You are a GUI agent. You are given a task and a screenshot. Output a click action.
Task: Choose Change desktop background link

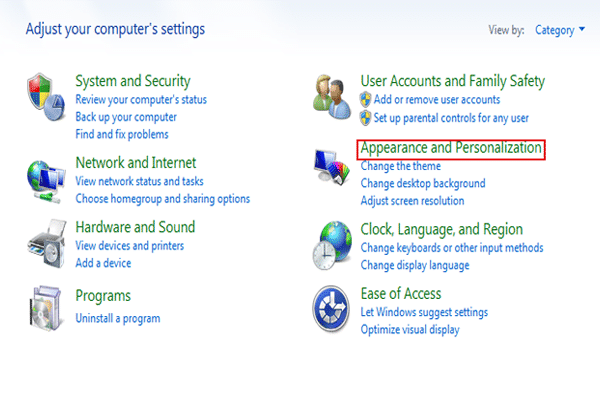point(422,183)
